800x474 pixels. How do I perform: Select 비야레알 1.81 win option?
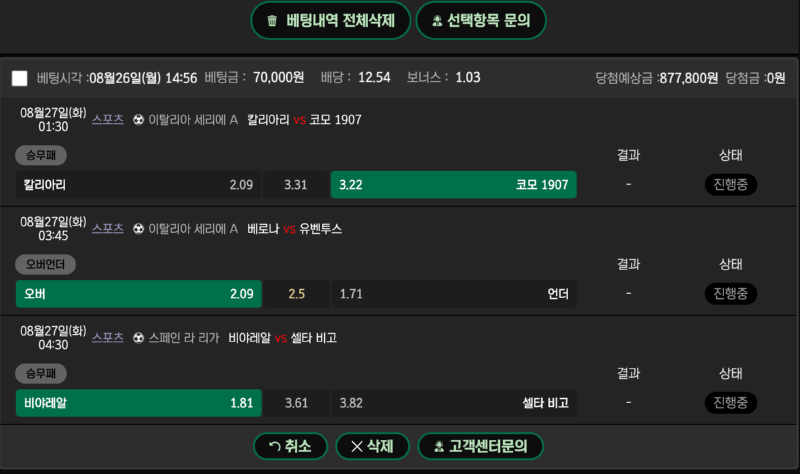(139, 403)
